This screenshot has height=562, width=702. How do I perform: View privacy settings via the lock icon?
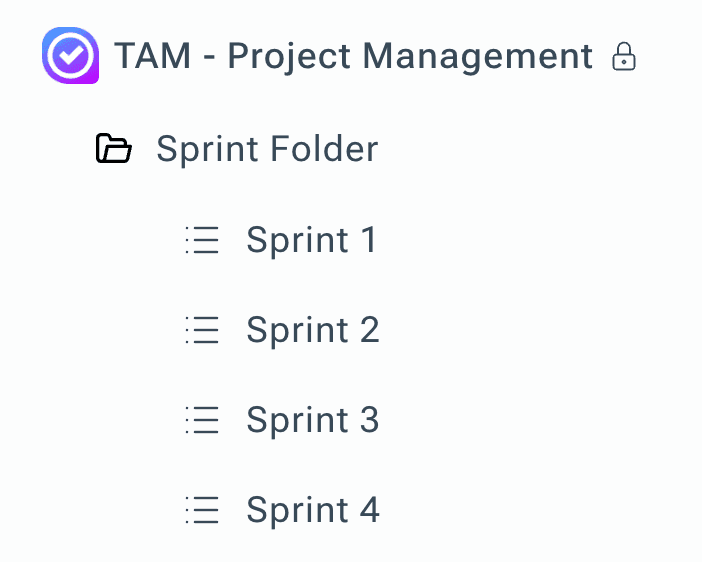coord(624,56)
